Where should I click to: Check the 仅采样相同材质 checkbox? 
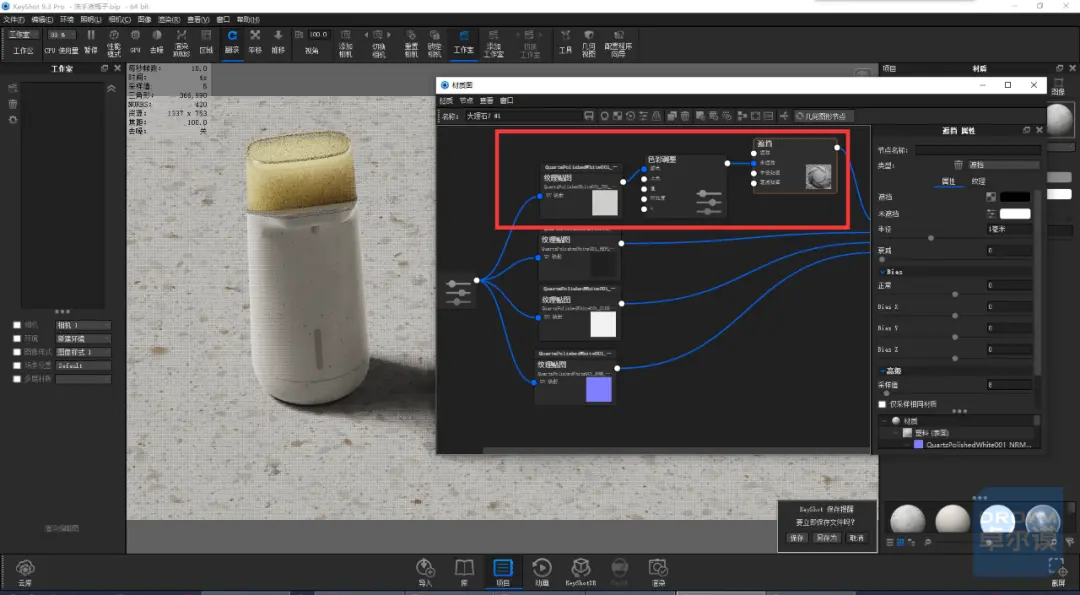[882, 404]
